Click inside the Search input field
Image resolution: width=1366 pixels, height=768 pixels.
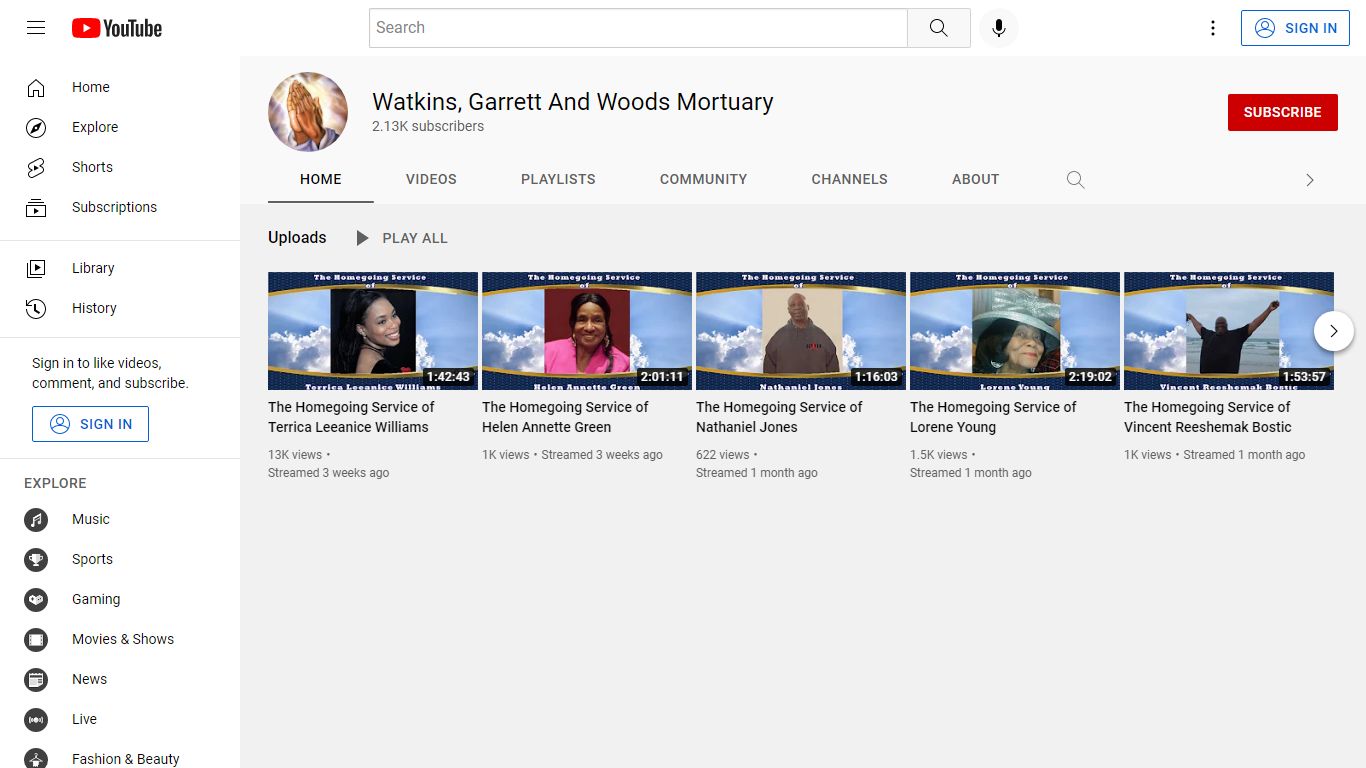[x=638, y=28]
